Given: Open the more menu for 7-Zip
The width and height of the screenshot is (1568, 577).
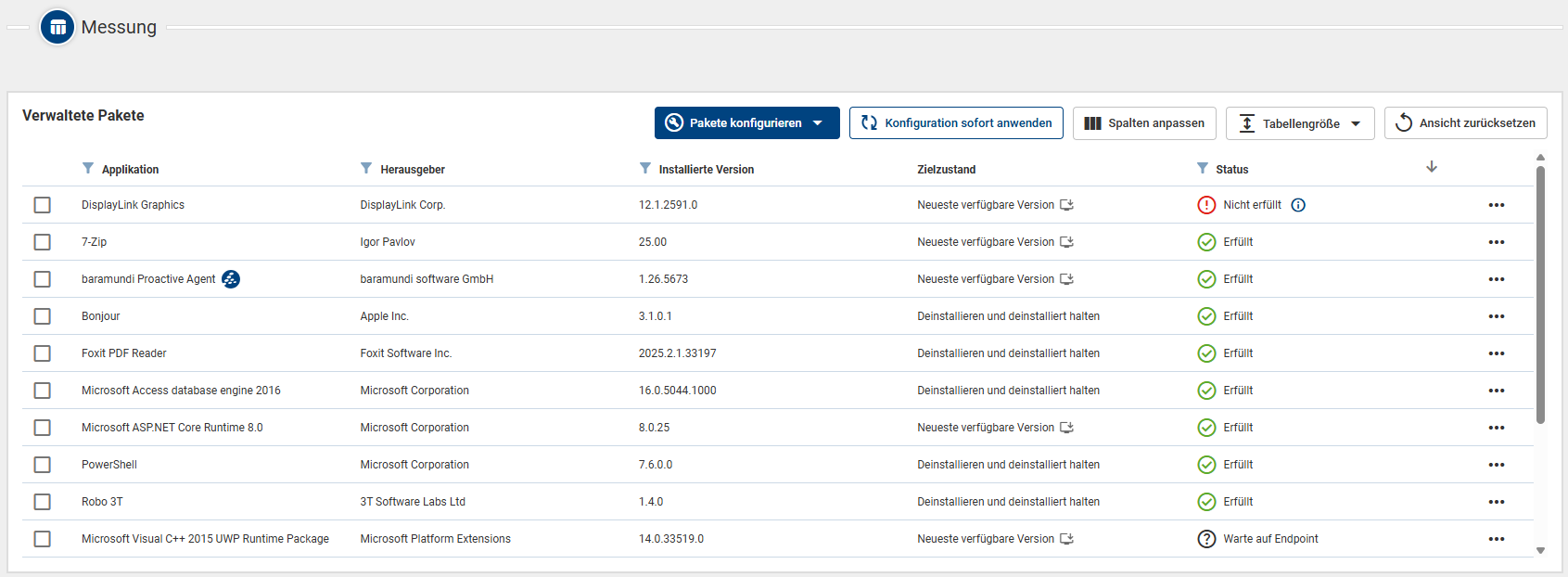Looking at the screenshot, I should click(x=1497, y=242).
